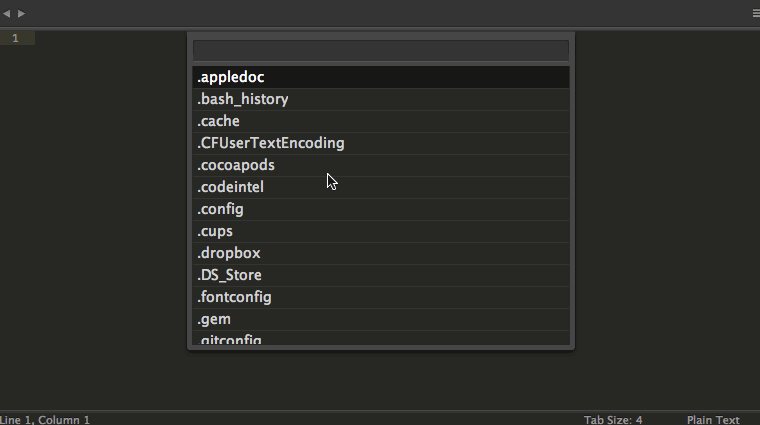Select the .gitconfig entry

[x=381, y=338]
